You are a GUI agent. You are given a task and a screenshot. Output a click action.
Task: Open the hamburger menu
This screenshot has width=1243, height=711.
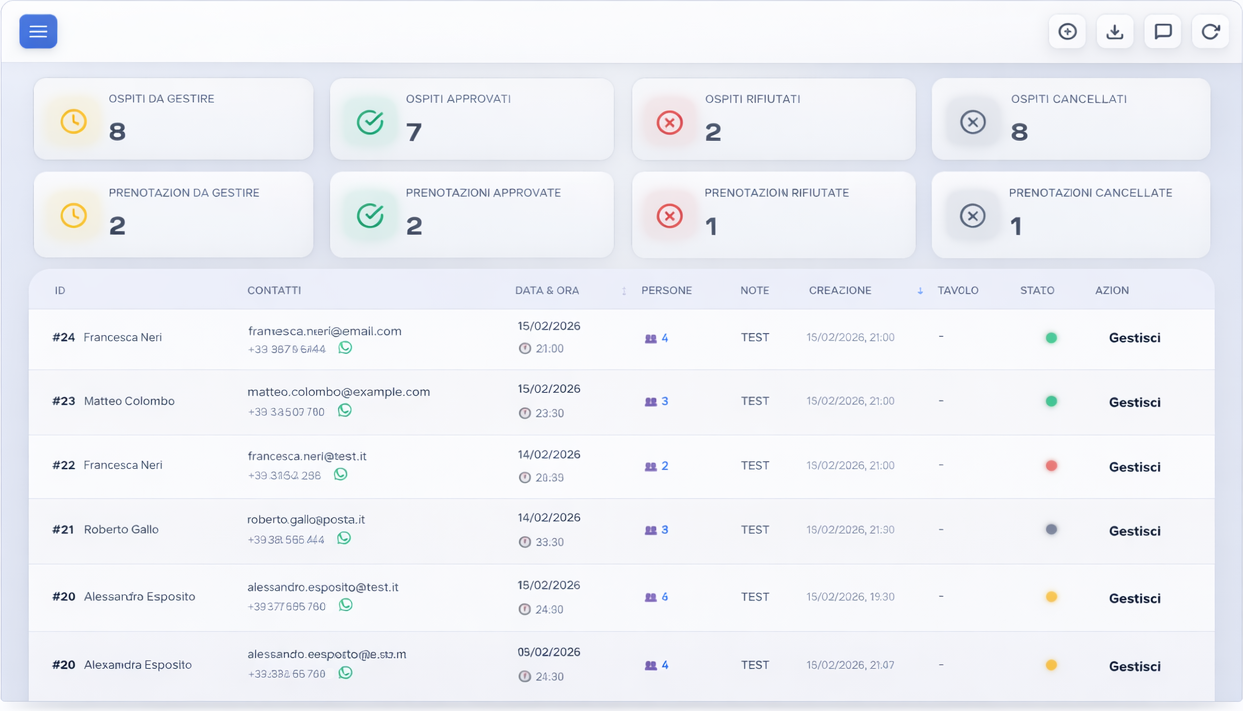[38, 31]
